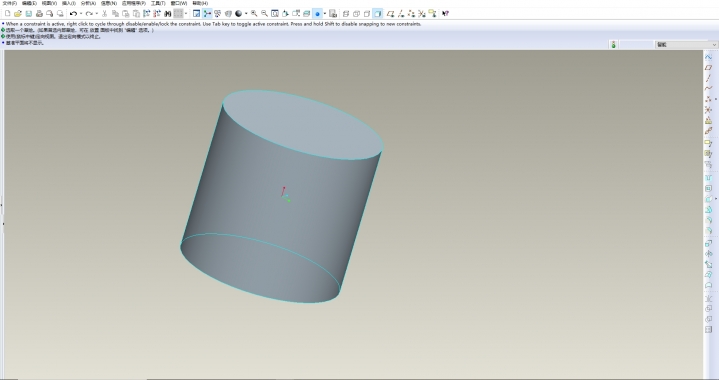
Task: Click the shaded sphere appearance icon
Action: 238,14
